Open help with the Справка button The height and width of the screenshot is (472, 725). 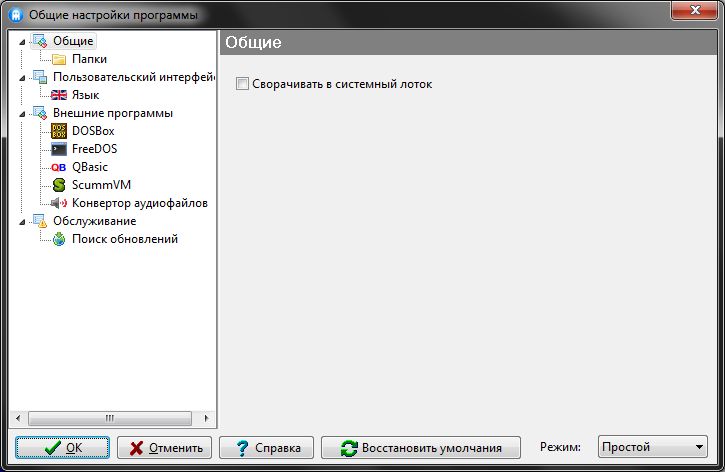[266, 447]
